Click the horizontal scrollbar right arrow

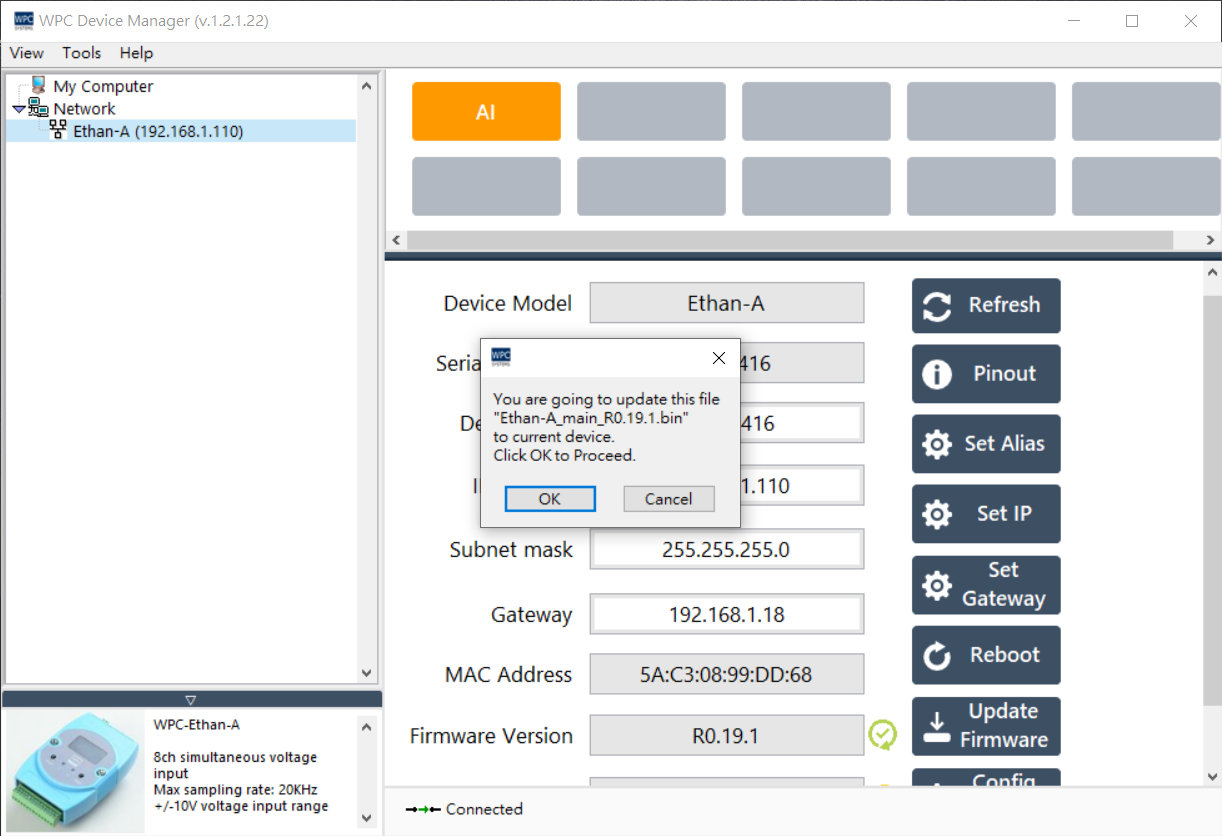pos(1210,241)
